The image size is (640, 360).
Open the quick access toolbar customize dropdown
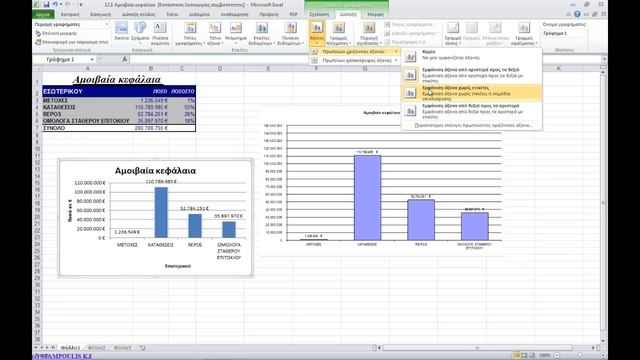(81, 4)
